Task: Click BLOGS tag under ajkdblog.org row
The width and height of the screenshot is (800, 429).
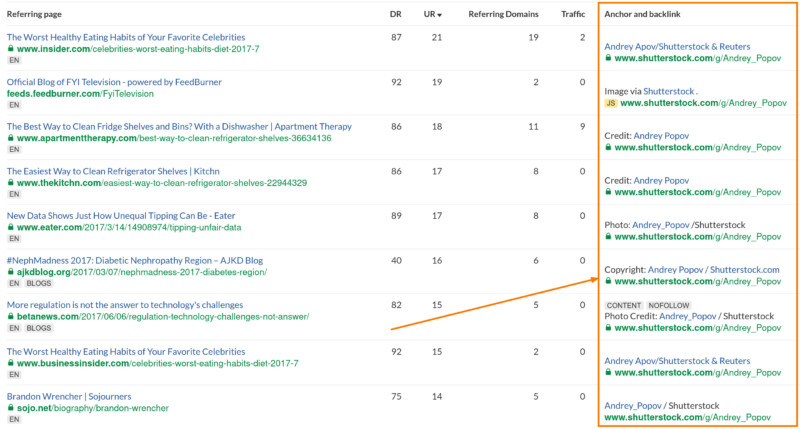Action: [39, 283]
